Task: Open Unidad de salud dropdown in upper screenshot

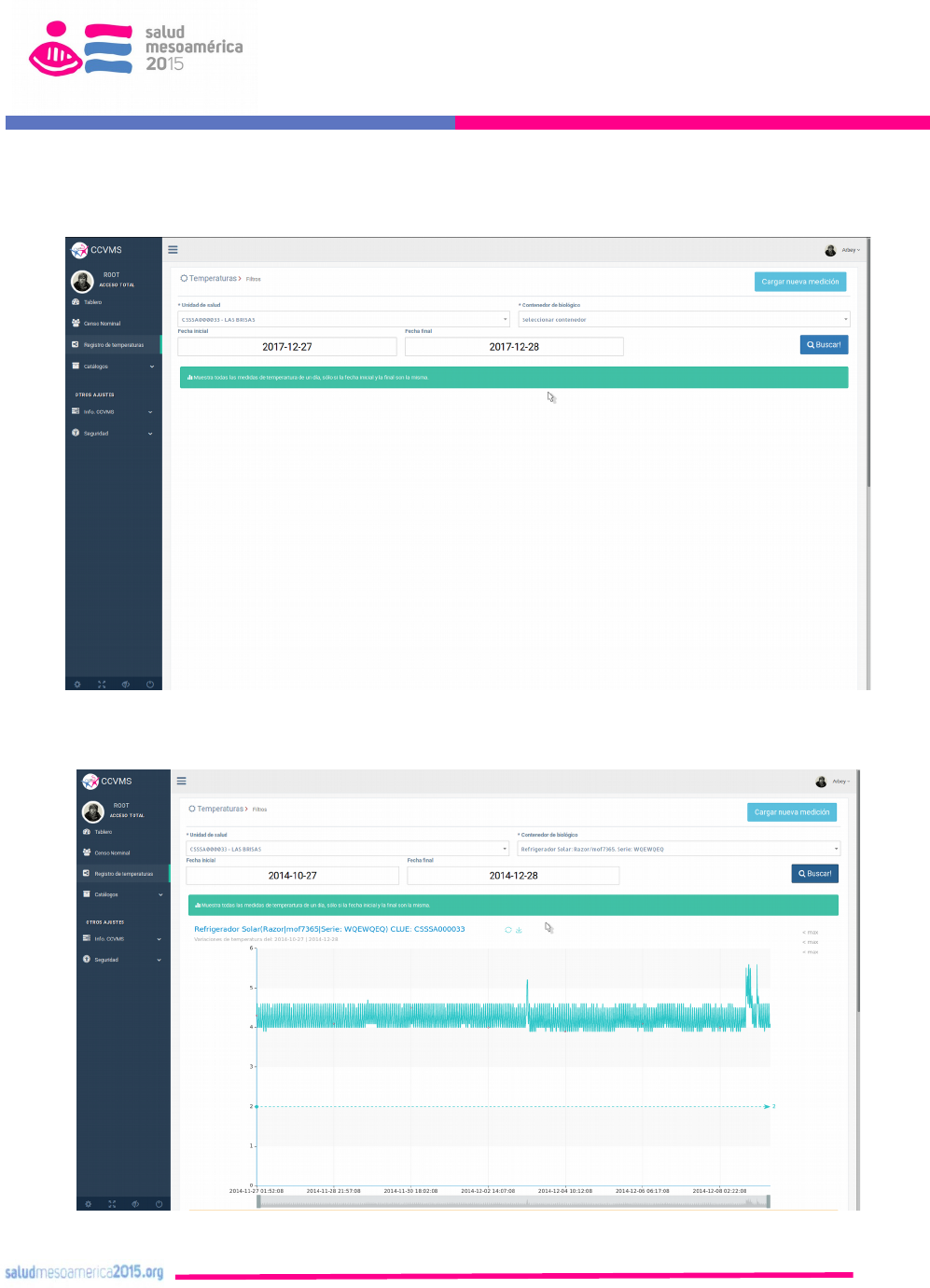Action: [344, 319]
